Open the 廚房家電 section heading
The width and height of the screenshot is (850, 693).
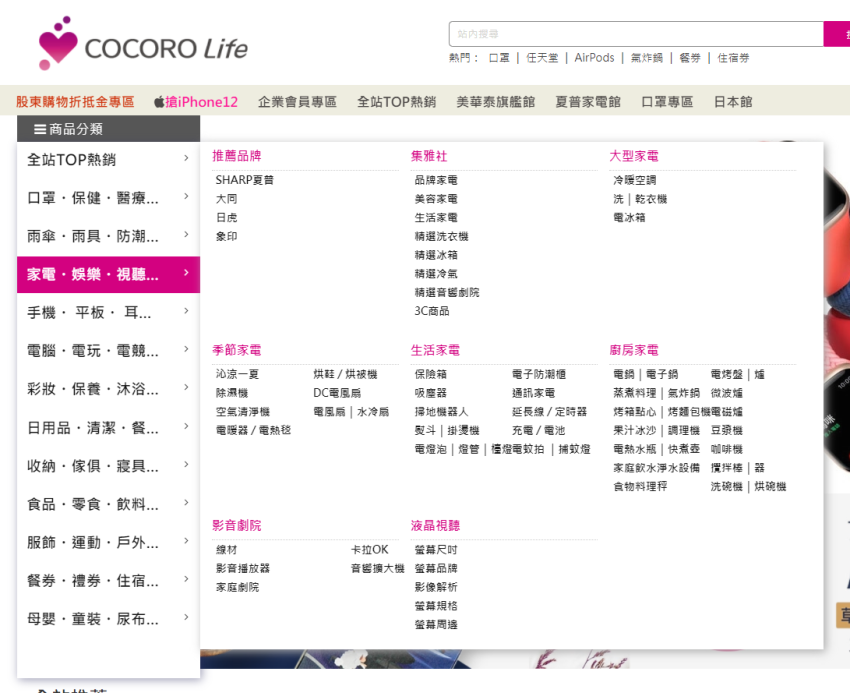click(634, 350)
